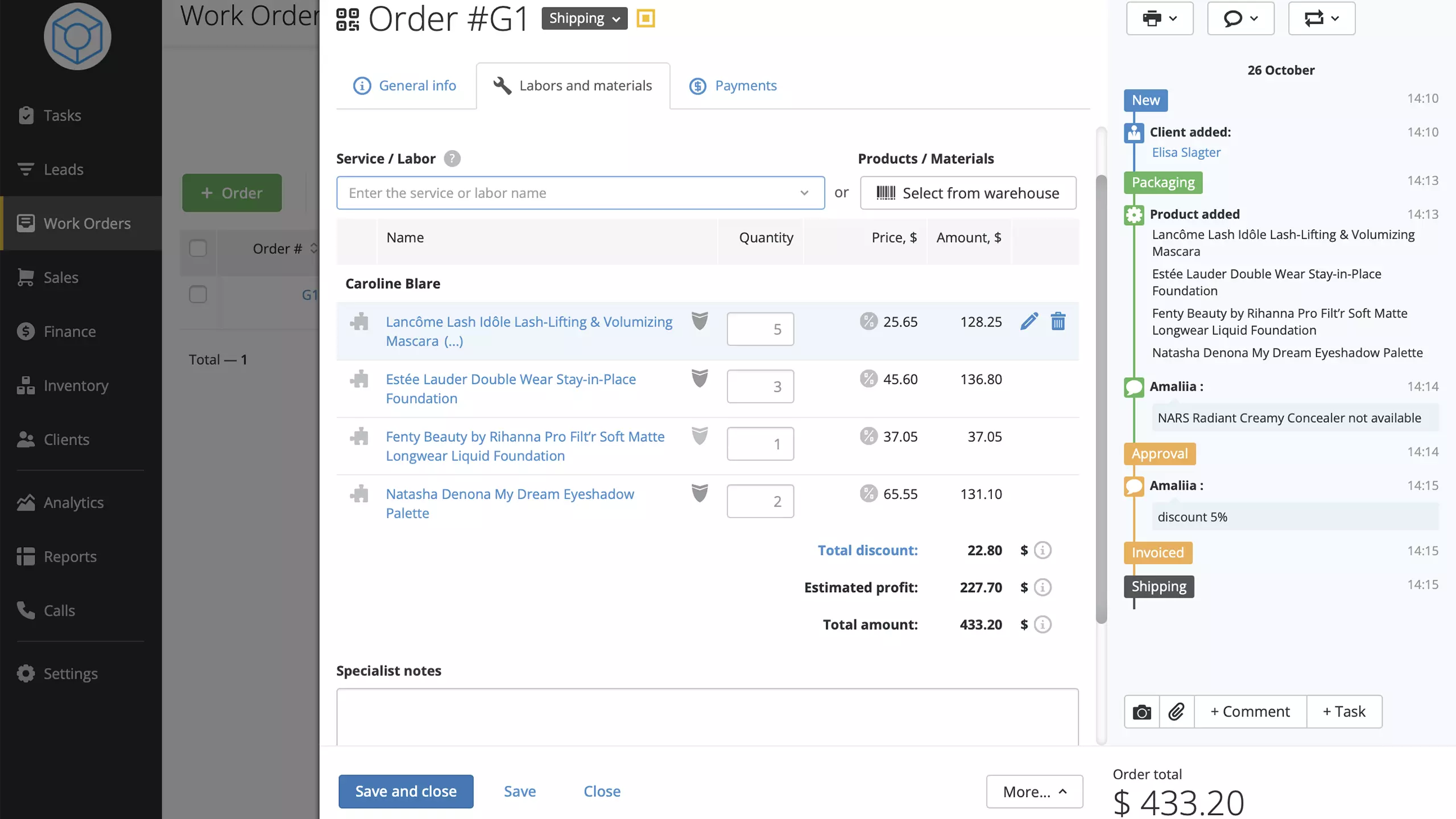The image size is (1456, 819).
Task: Switch to the Labors and materials tab
Action: click(x=573, y=85)
